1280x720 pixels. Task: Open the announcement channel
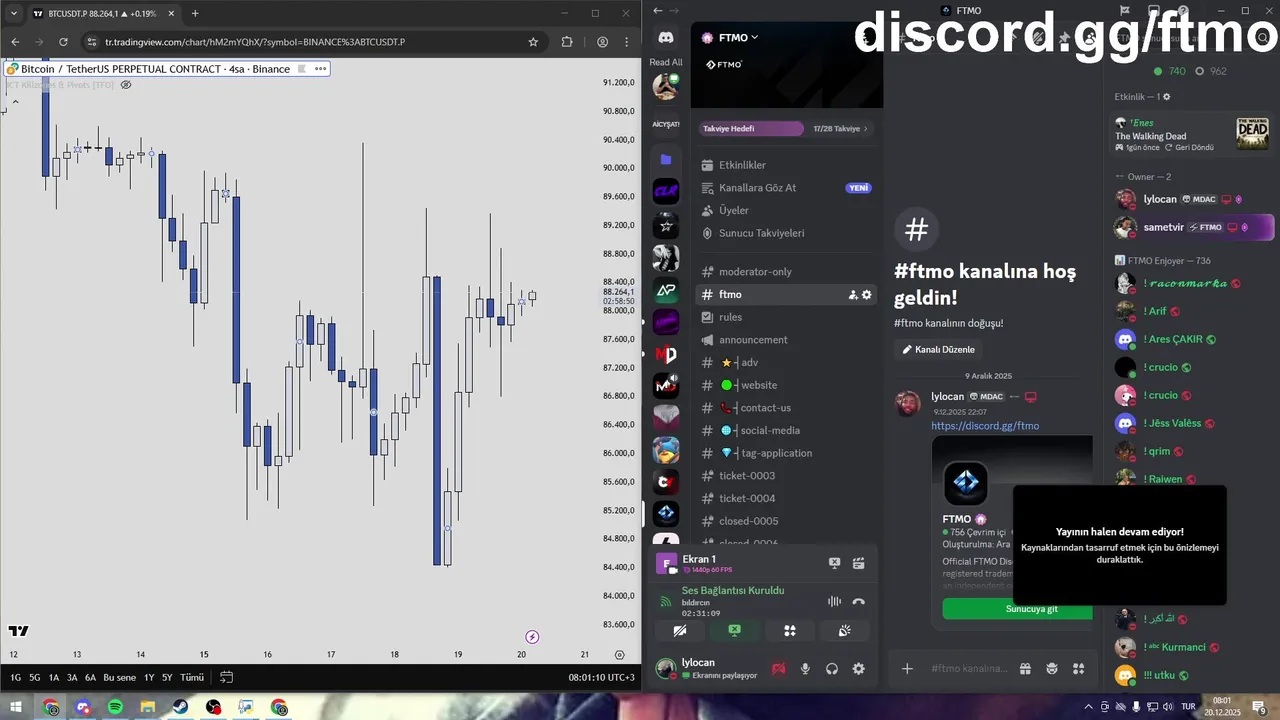pos(787,340)
